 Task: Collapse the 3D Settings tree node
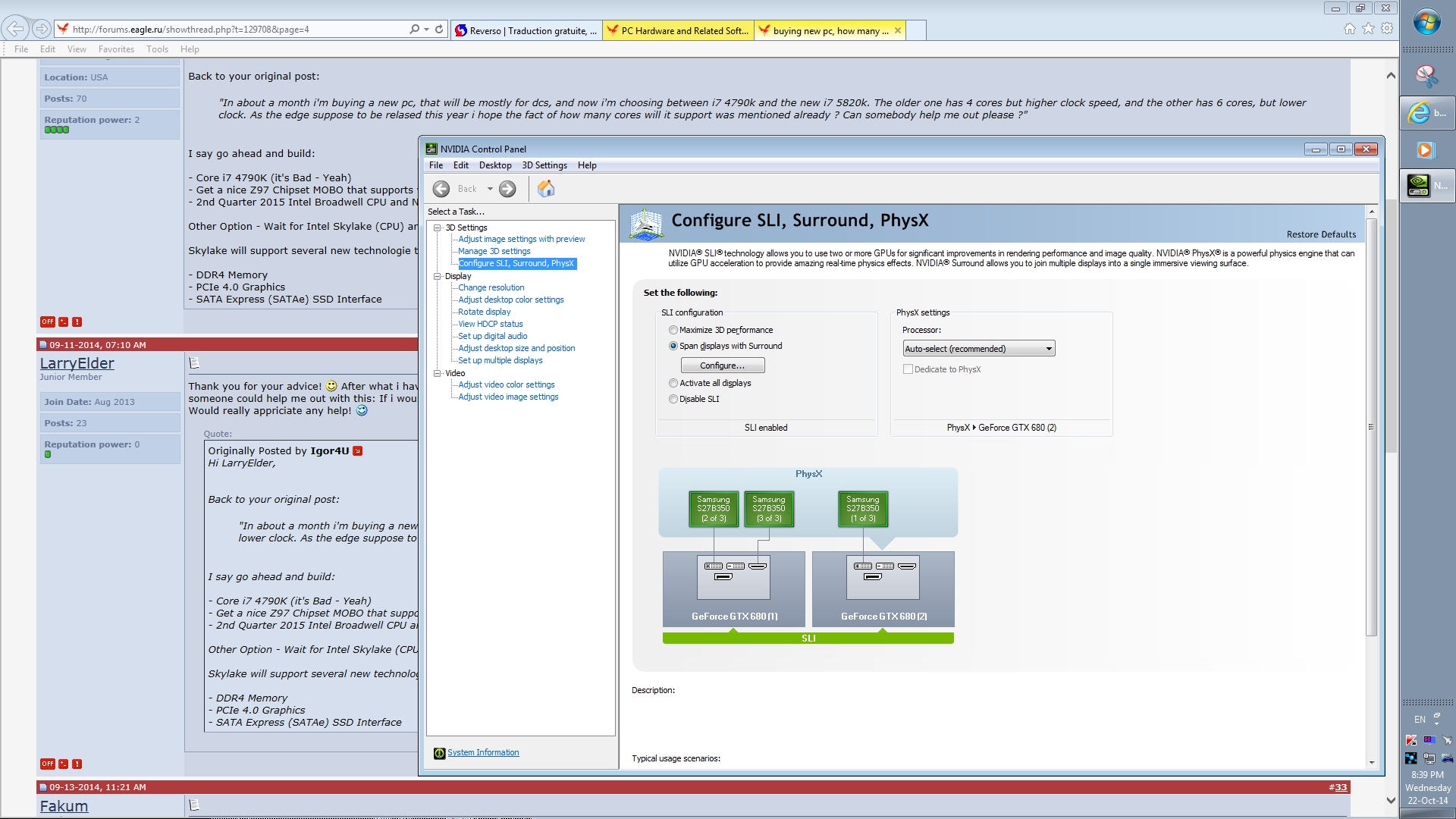coord(438,228)
